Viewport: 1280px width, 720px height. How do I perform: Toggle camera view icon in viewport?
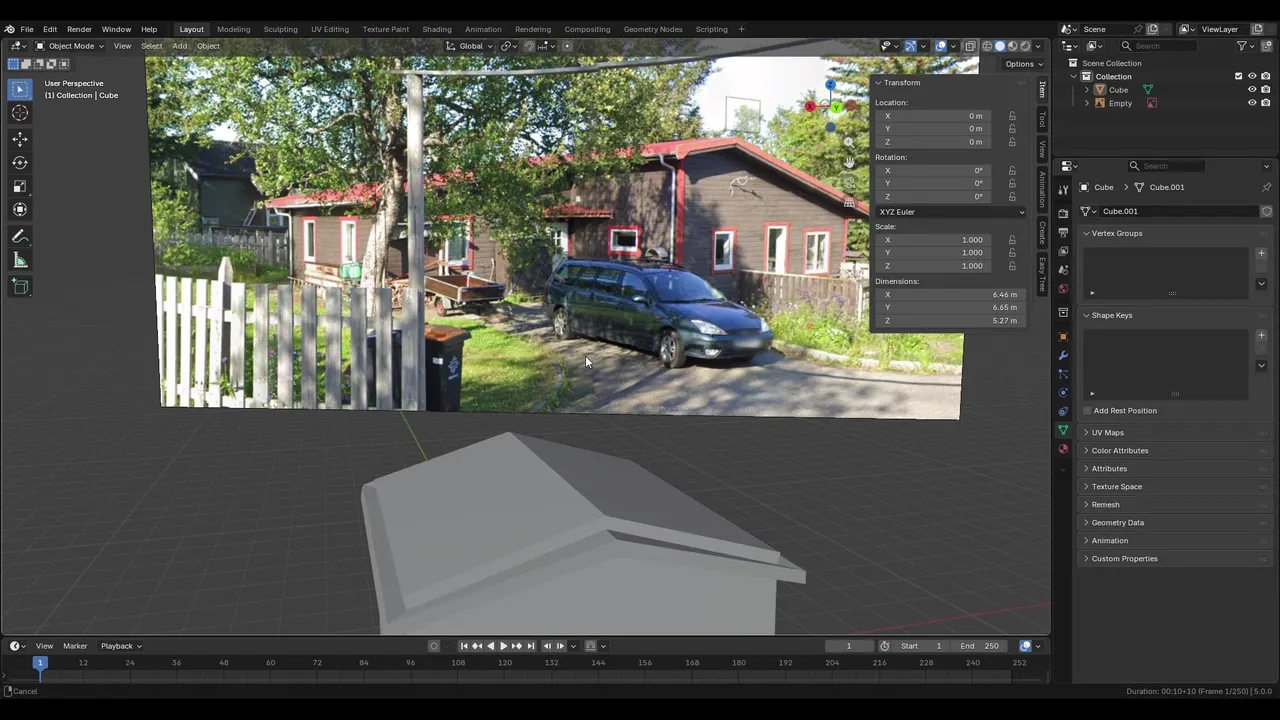849,182
